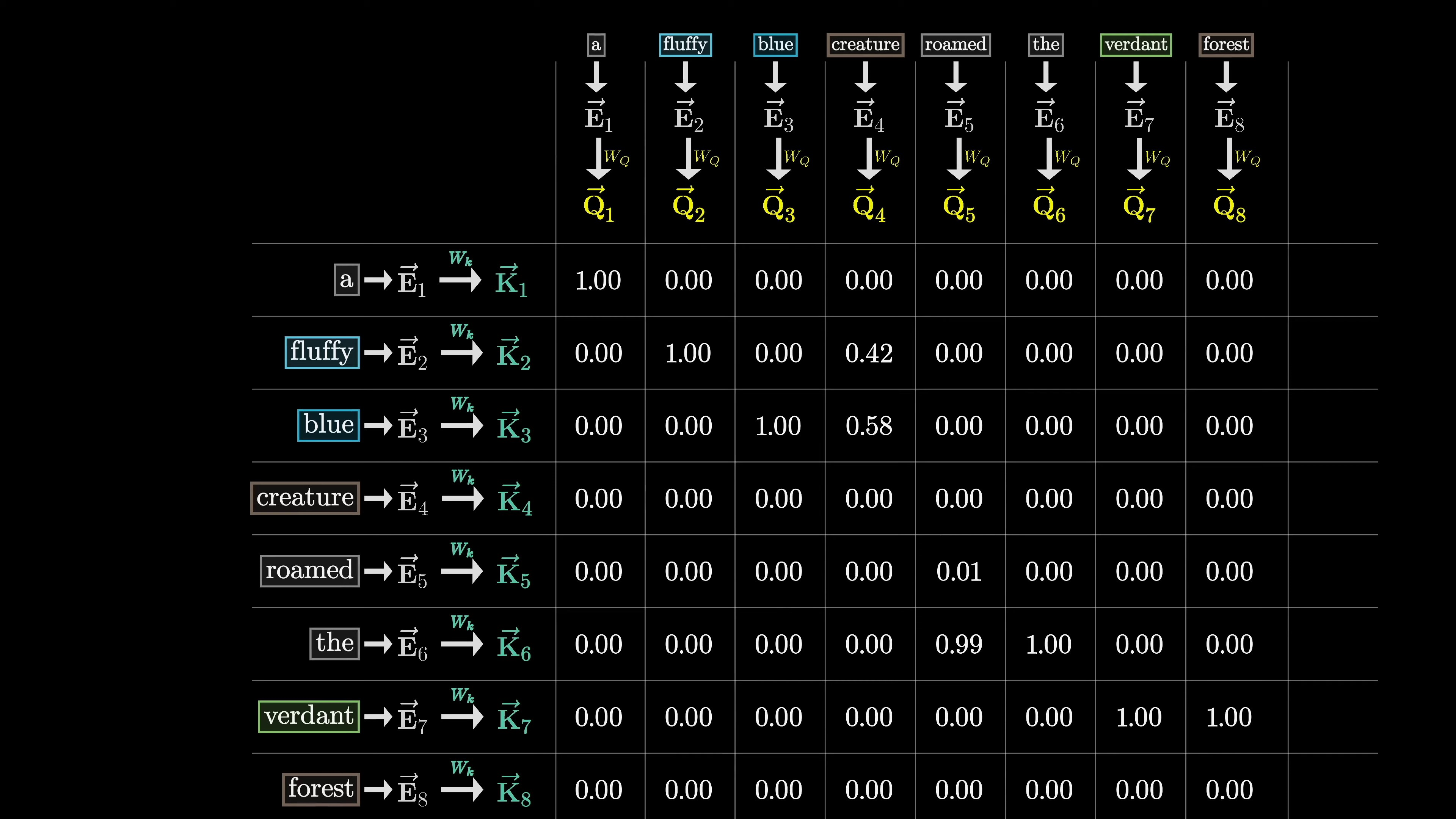Image resolution: width=1456 pixels, height=819 pixels.
Task: Click the E7 embedding in the top row
Action: tap(1139, 118)
